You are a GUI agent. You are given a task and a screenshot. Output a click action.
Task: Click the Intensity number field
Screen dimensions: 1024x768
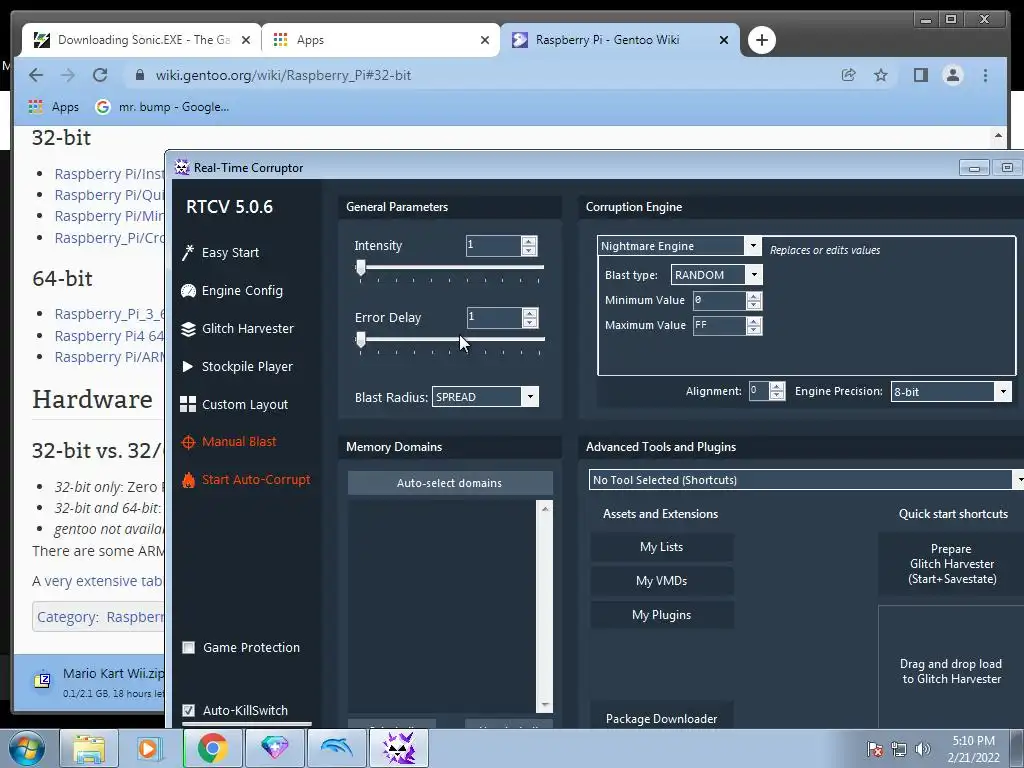(493, 246)
